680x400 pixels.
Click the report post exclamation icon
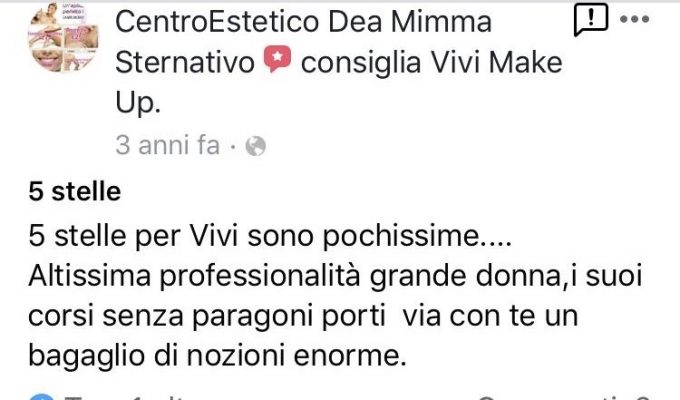(x=590, y=19)
